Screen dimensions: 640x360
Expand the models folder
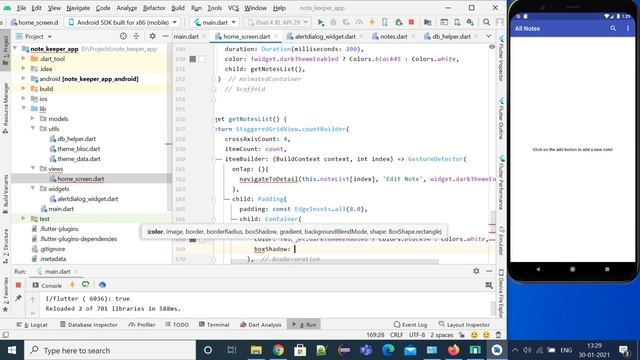coord(33,118)
